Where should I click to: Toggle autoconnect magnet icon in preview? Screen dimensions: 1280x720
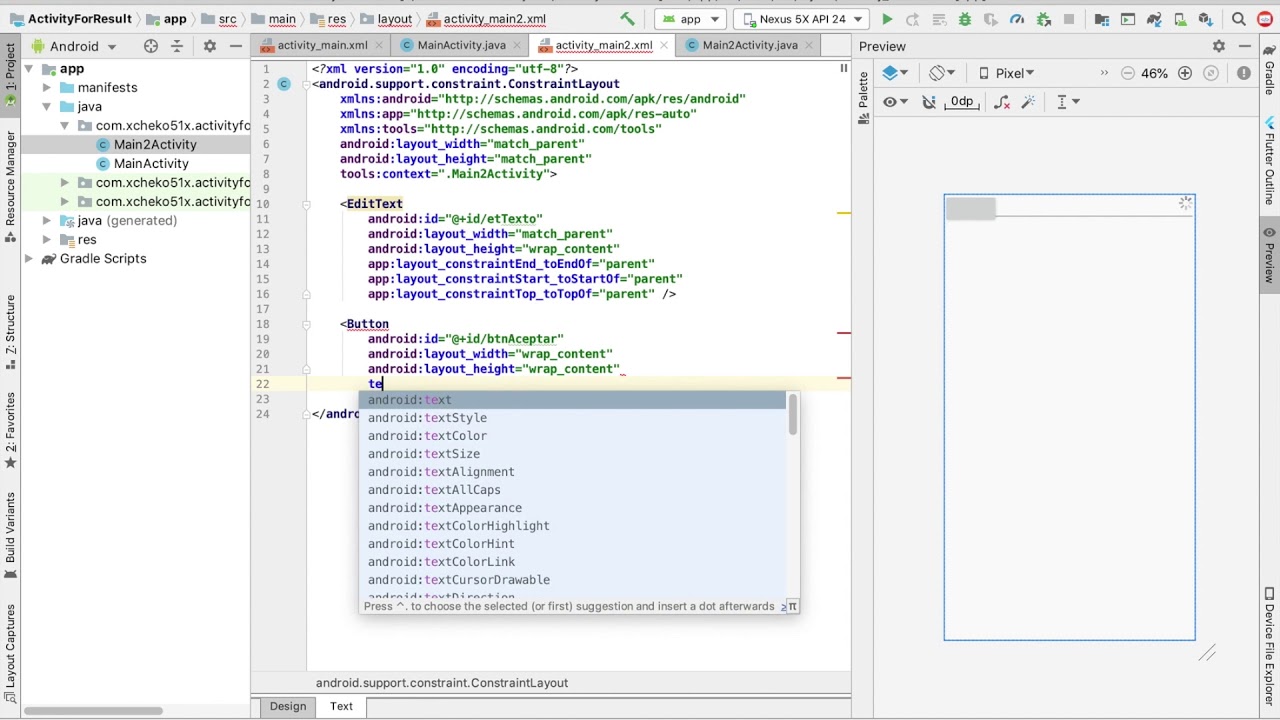[929, 101]
